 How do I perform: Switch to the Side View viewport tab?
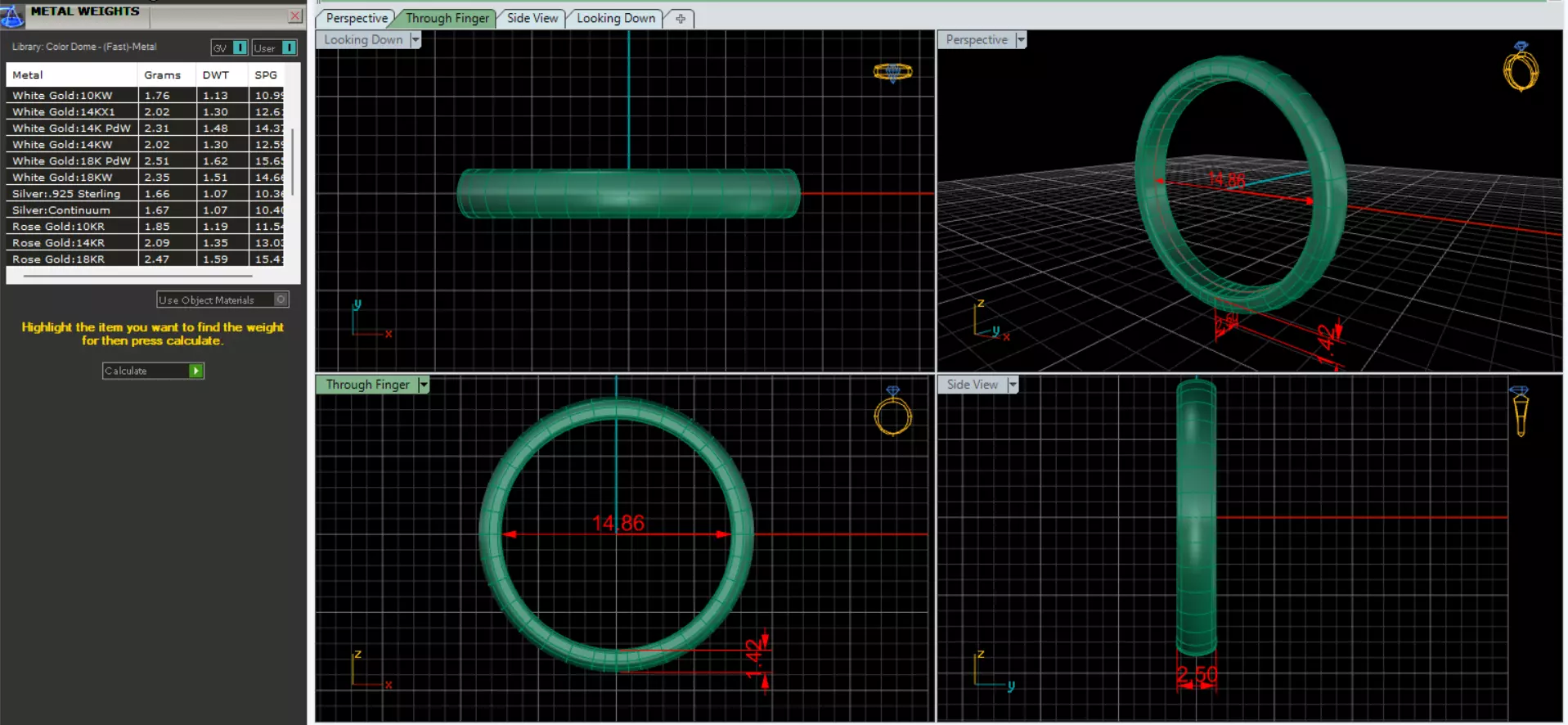[532, 18]
